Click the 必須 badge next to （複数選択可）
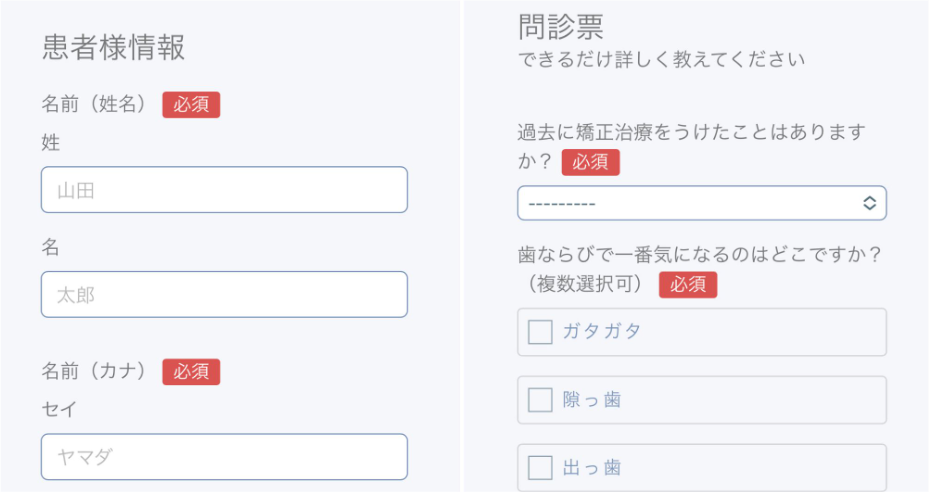 688,284
